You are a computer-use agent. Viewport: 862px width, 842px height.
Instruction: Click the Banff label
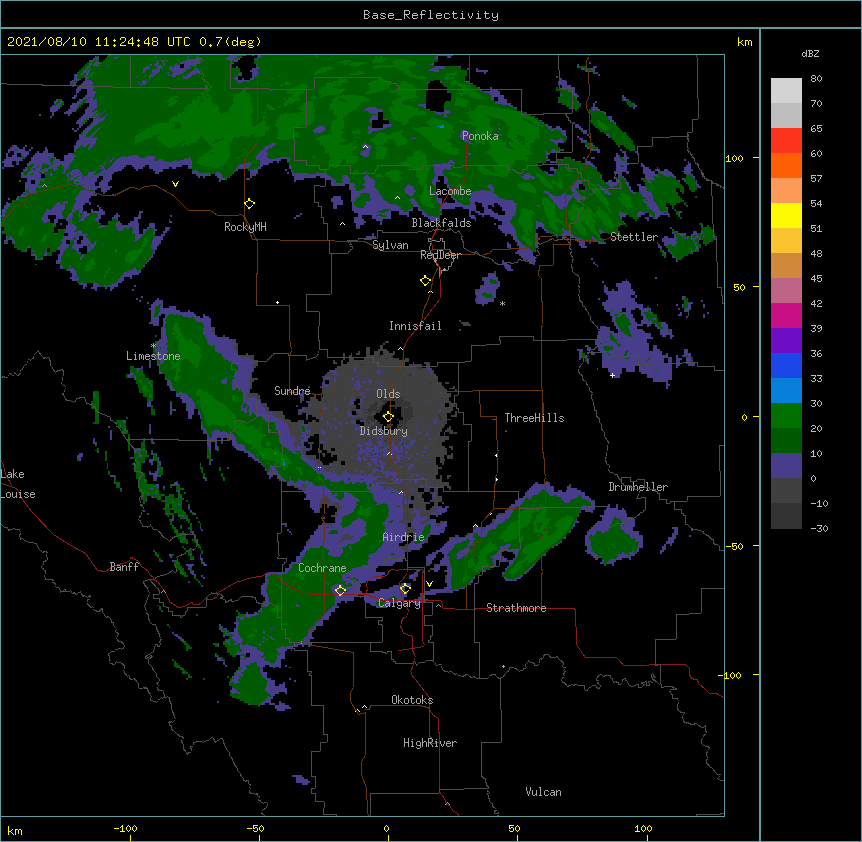click(124, 567)
